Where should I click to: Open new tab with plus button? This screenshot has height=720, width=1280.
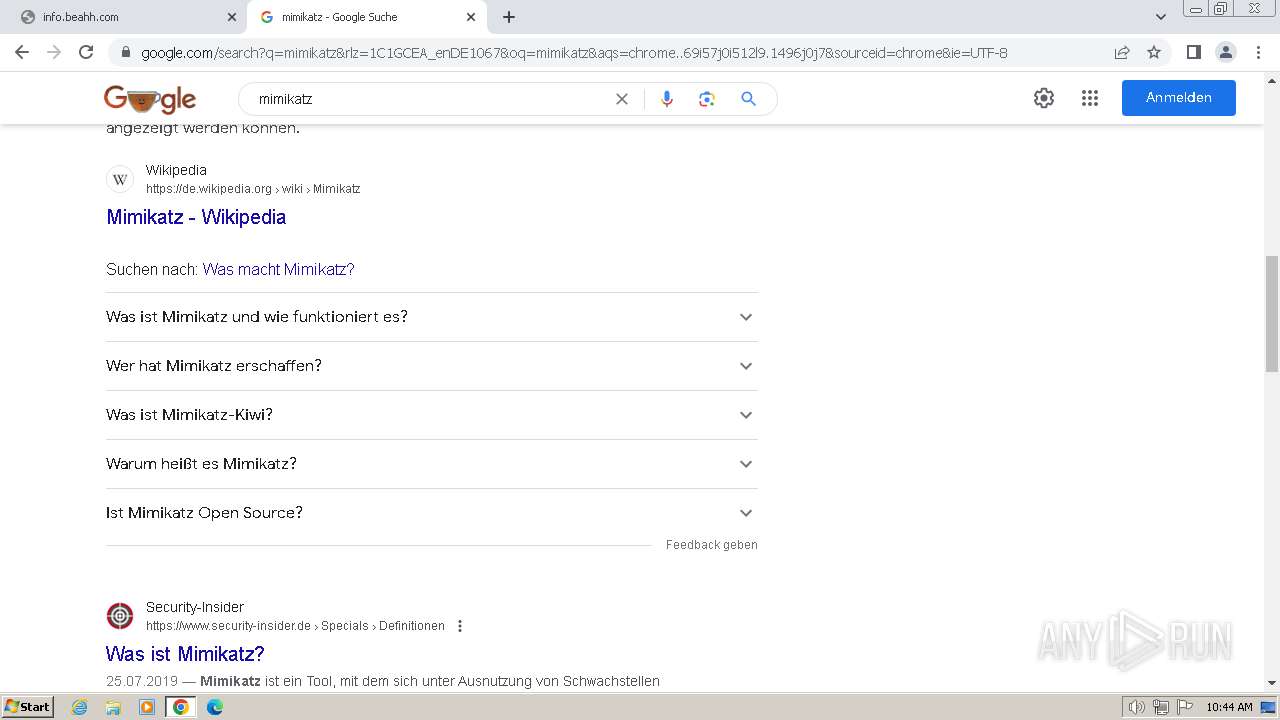pyautogui.click(x=509, y=17)
